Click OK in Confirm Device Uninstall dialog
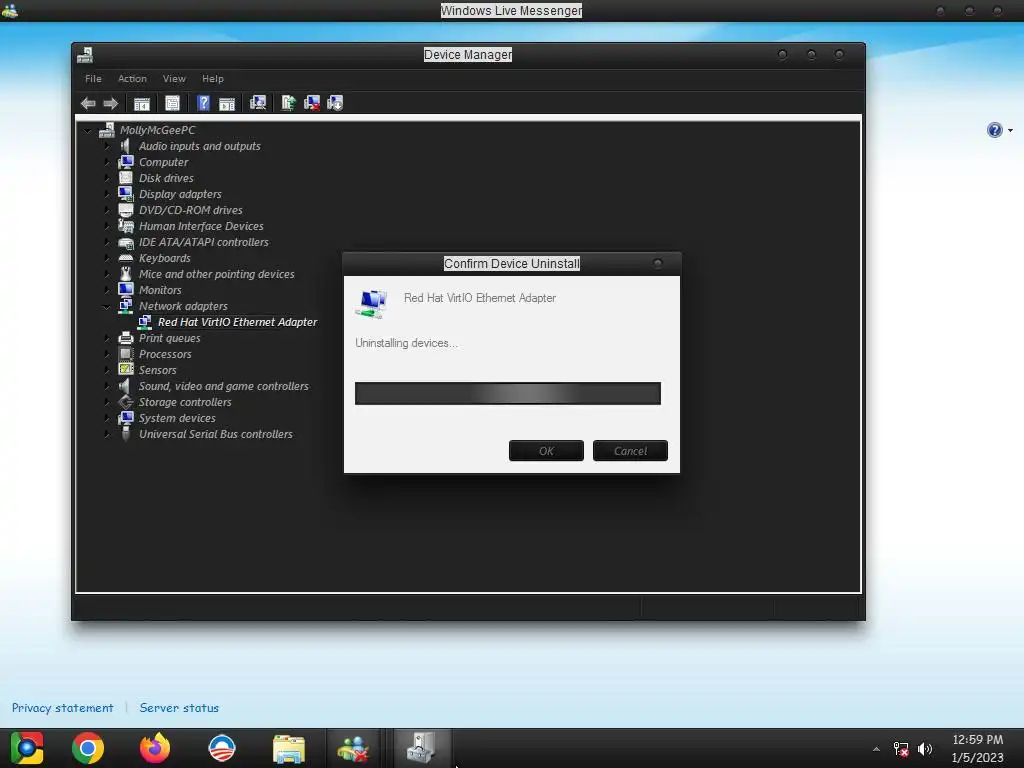The image size is (1024, 768). 546,451
